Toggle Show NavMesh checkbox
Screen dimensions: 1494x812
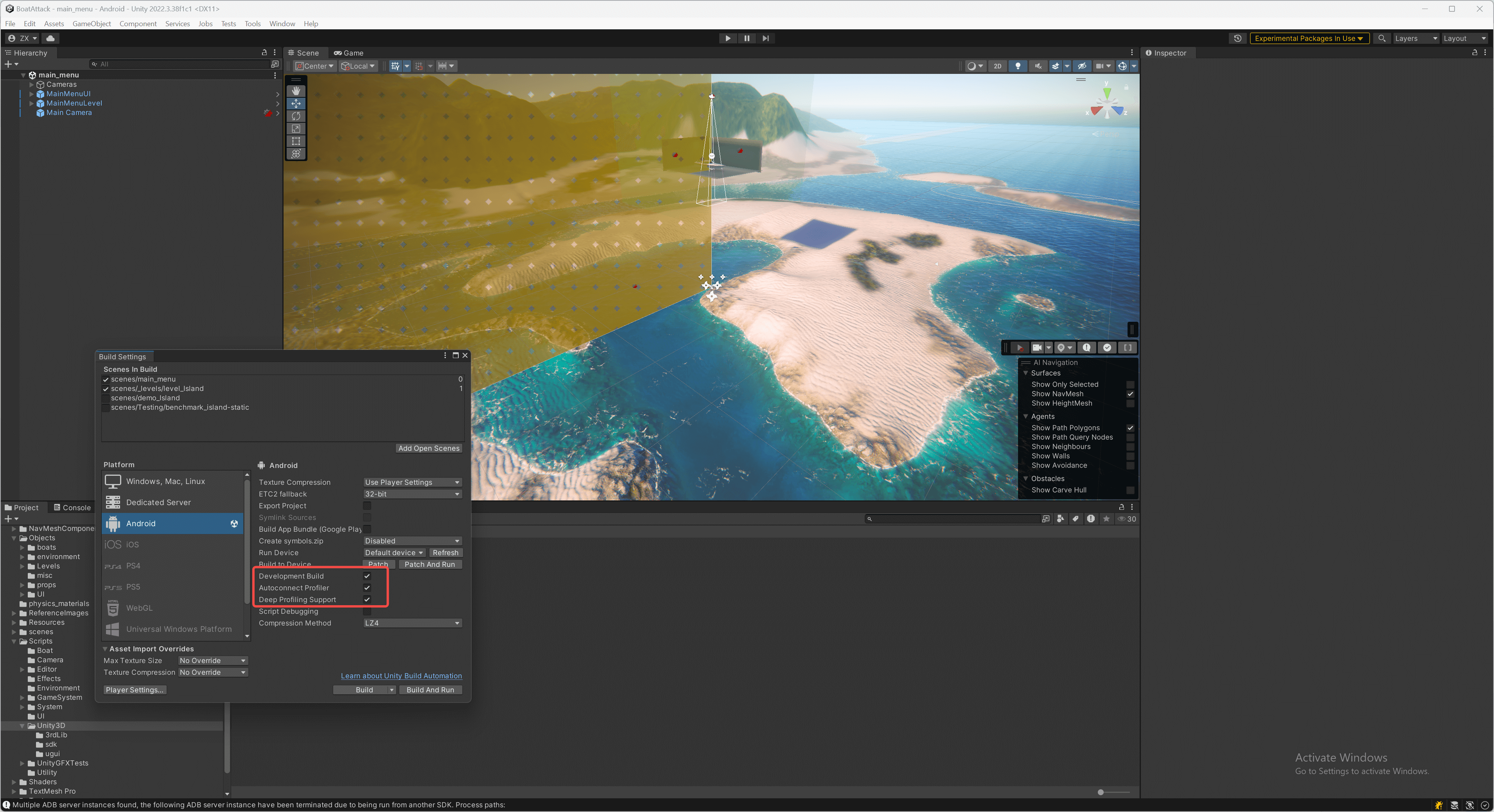click(1130, 394)
